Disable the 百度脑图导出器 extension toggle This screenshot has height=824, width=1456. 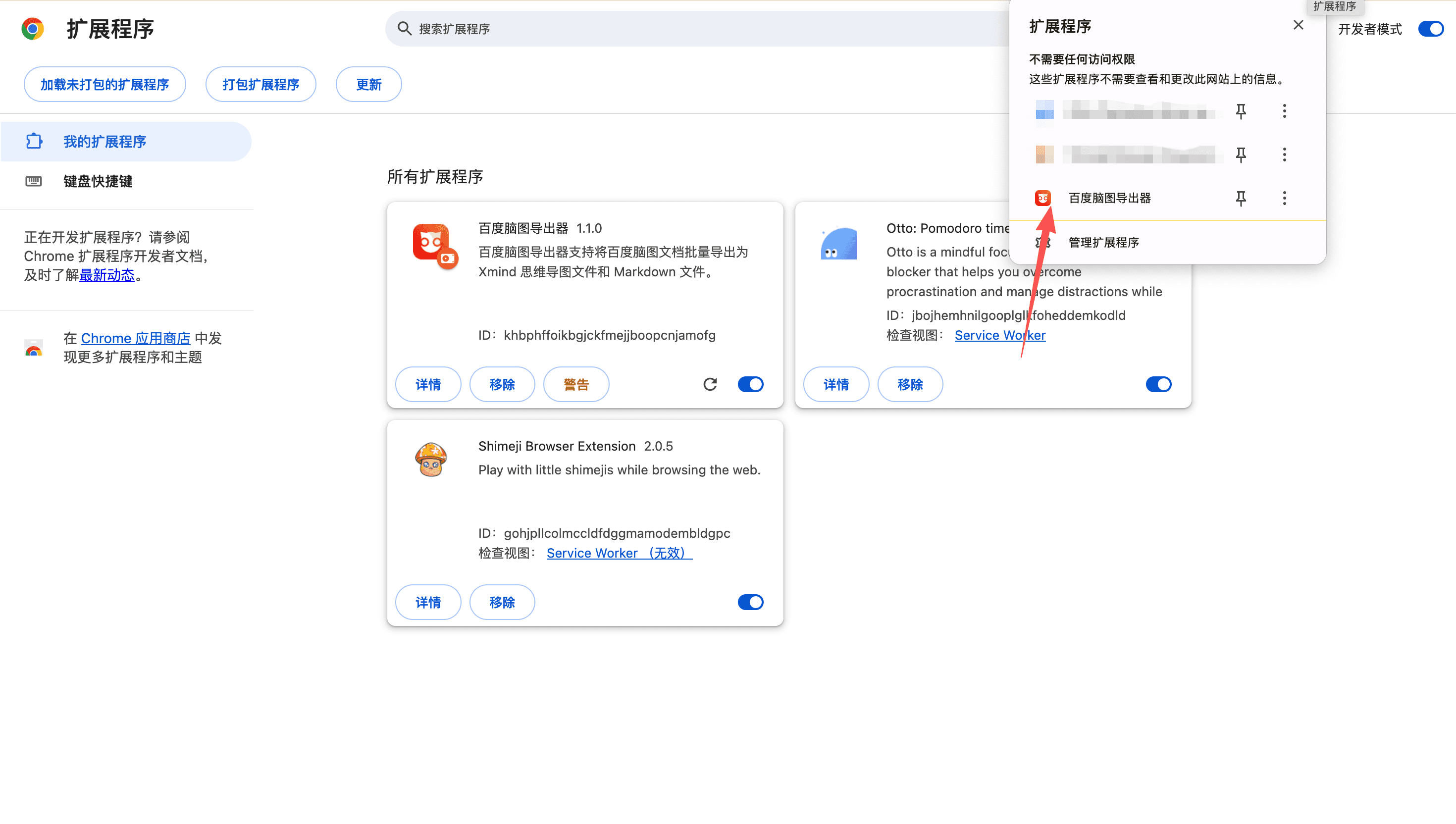click(750, 384)
